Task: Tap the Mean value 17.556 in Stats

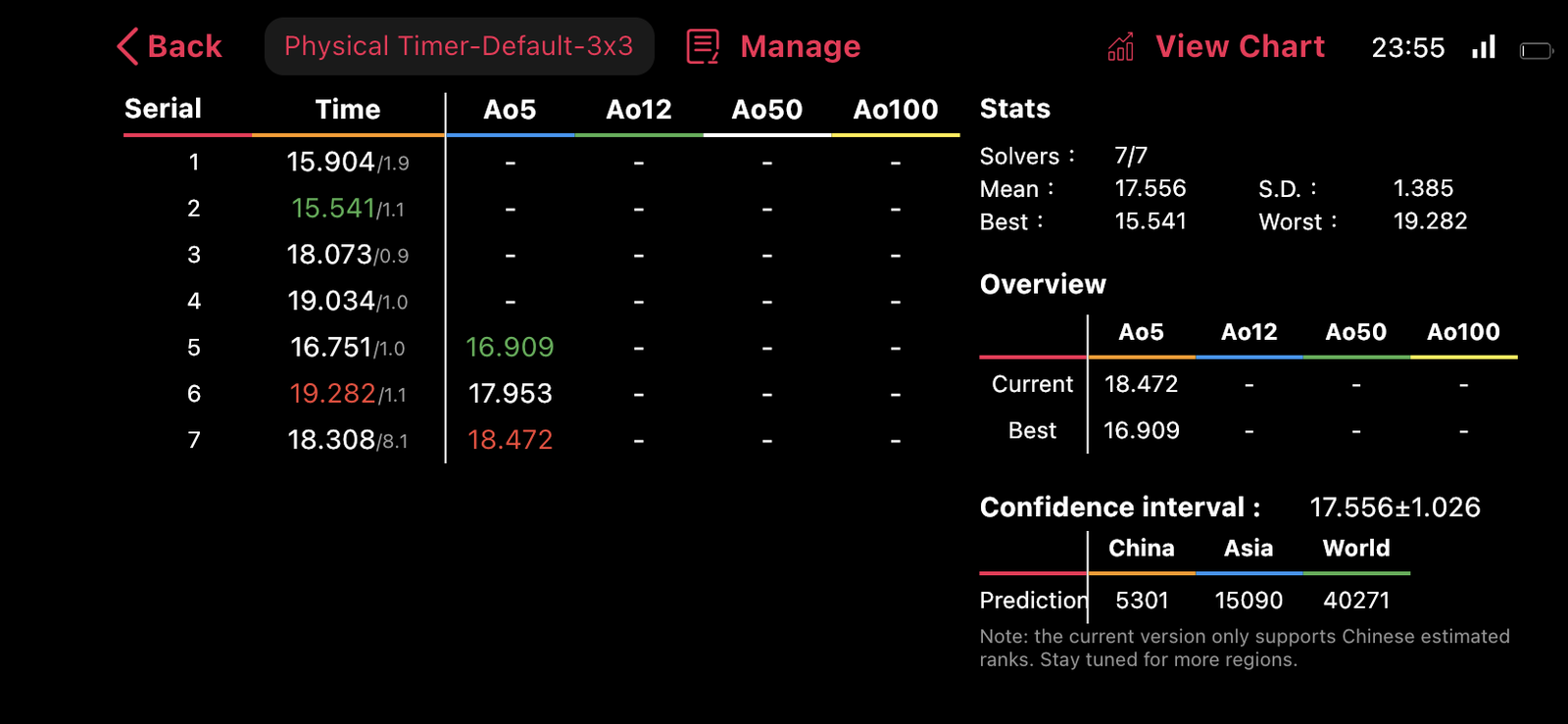Action: pos(1151,188)
